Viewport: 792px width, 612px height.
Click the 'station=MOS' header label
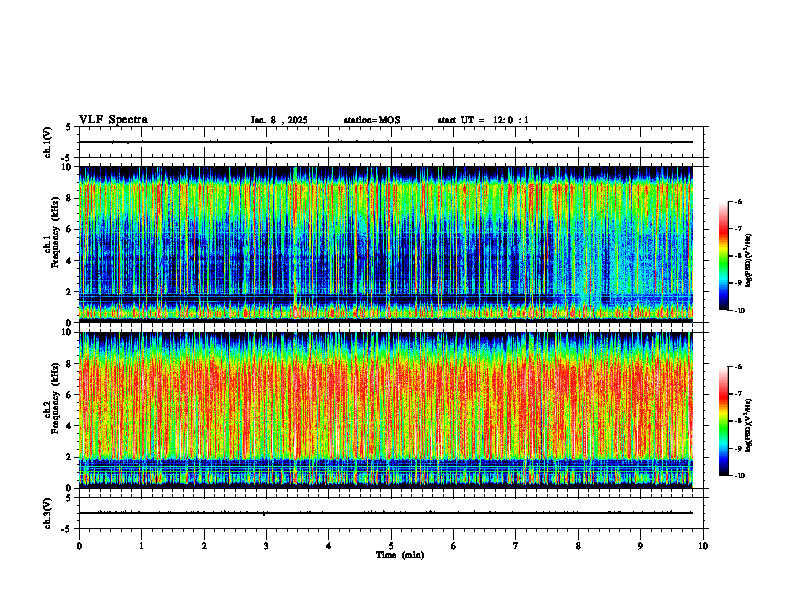click(x=372, y=120)
